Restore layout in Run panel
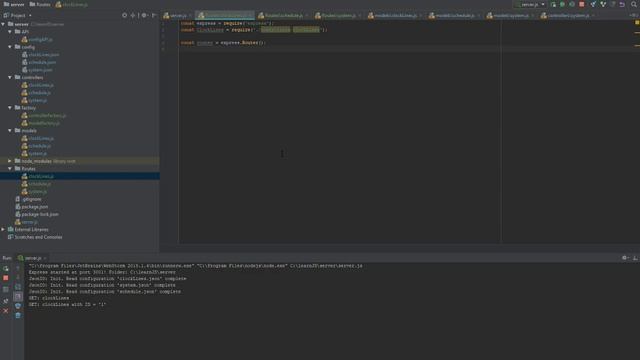 [x=6, y=289]
